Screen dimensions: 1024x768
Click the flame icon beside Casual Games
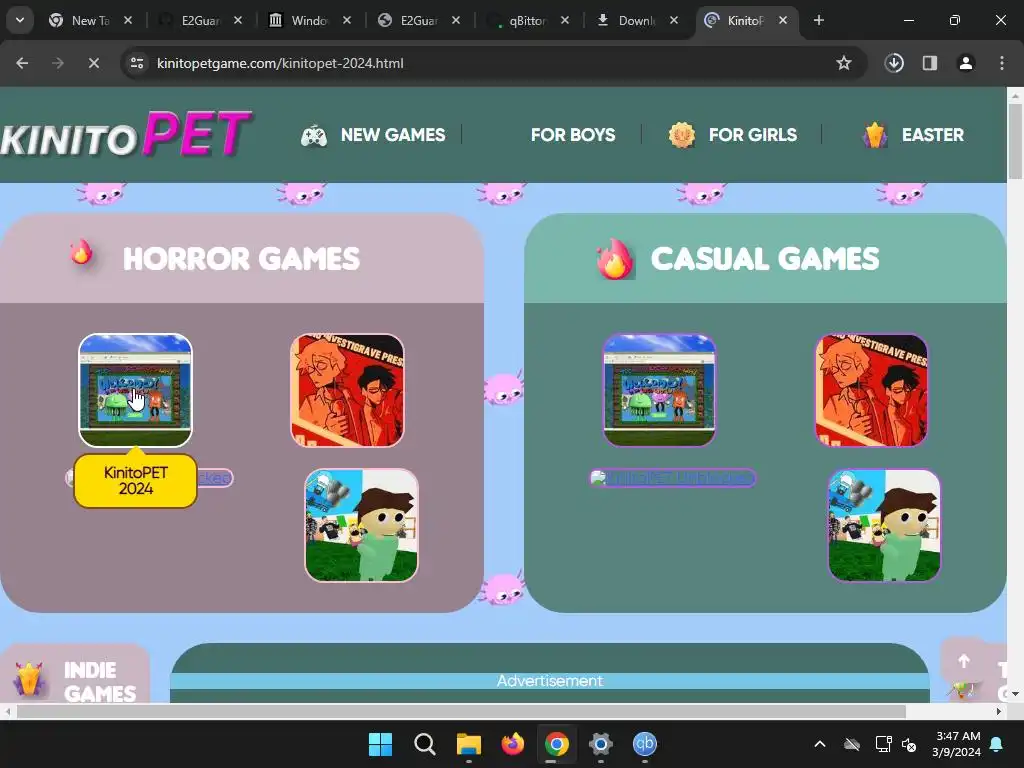click(615, 259)
